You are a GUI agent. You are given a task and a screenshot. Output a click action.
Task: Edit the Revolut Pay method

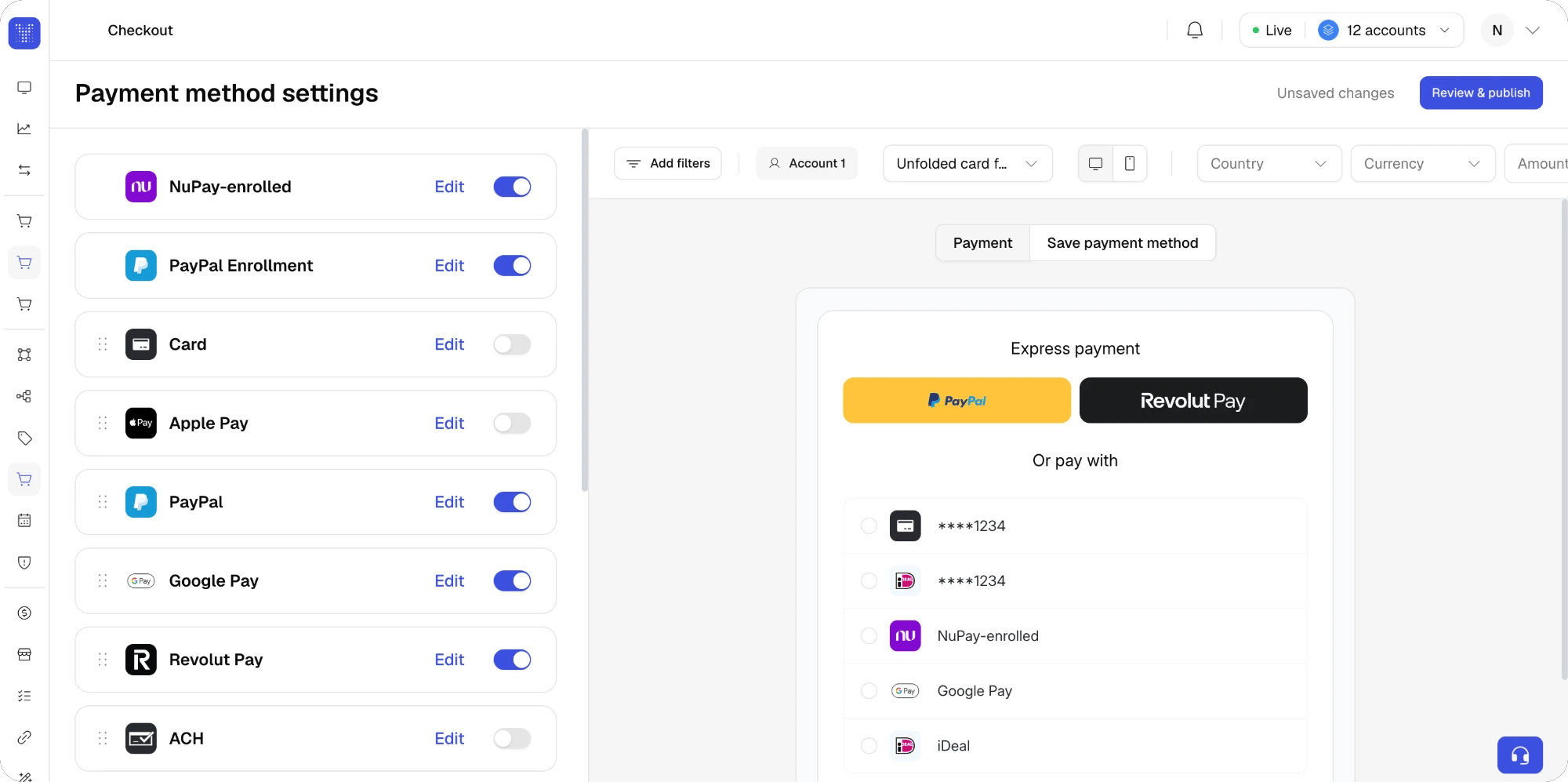pos(449,660)
